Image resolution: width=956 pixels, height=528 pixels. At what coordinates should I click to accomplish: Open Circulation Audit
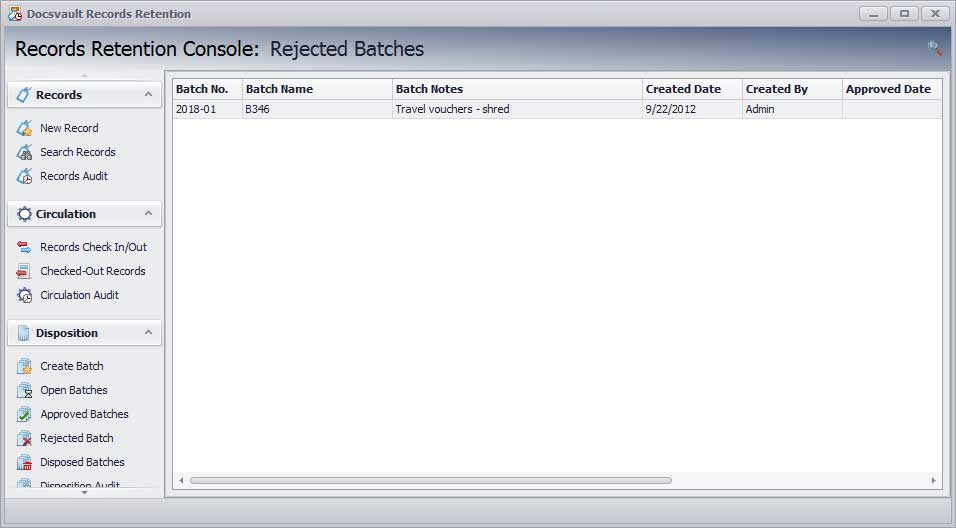pos(79,295)
